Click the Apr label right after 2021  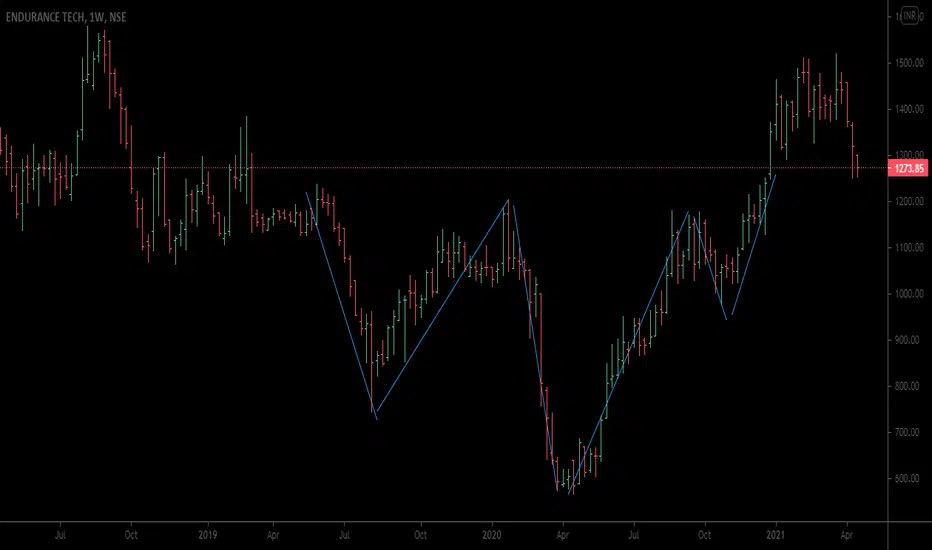[846, 535]
